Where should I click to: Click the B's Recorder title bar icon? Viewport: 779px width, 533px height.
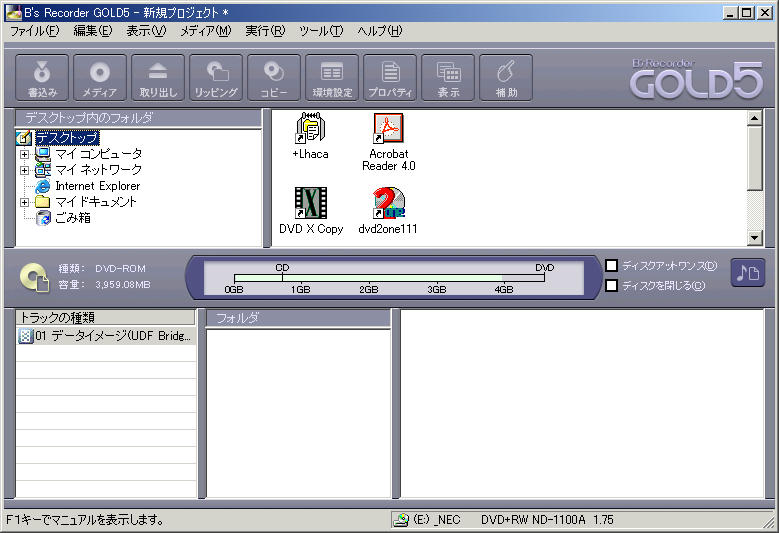(13, 12)
